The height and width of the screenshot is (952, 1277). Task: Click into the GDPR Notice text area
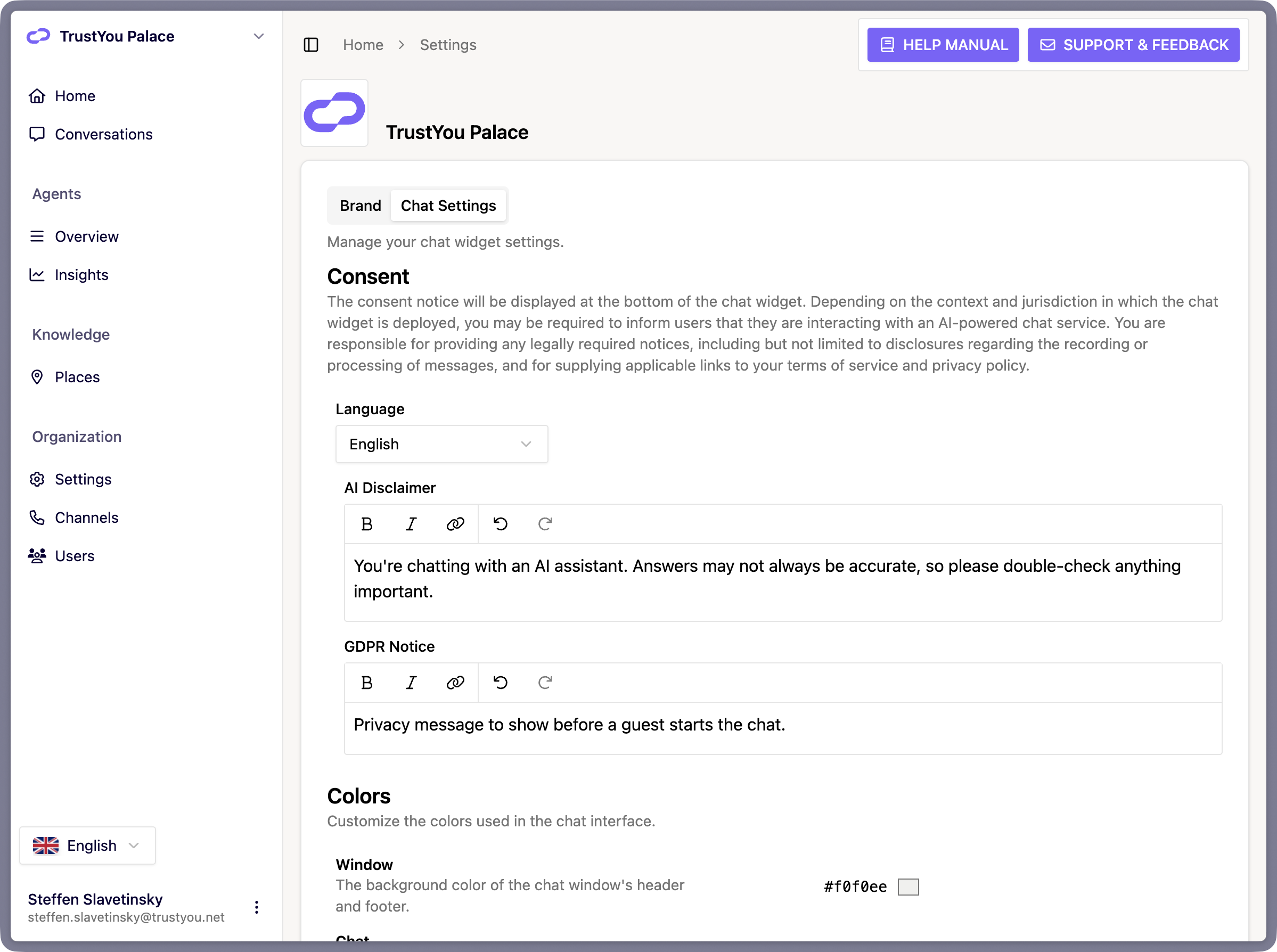(783, 728)
